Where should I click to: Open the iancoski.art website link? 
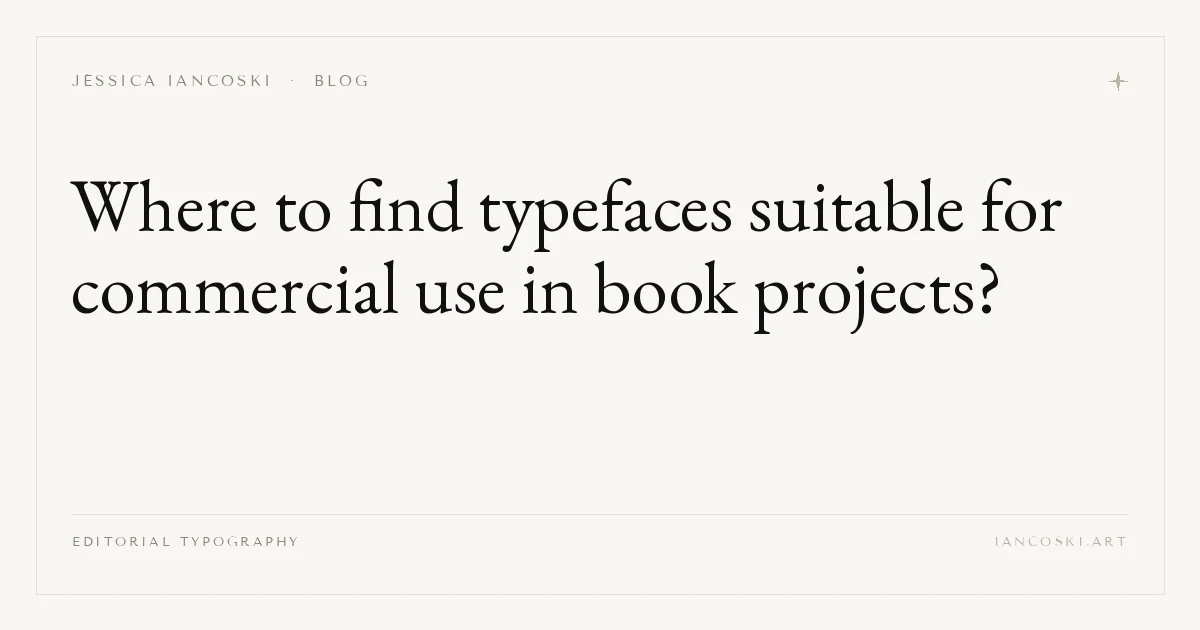(x=1061, y=542)
